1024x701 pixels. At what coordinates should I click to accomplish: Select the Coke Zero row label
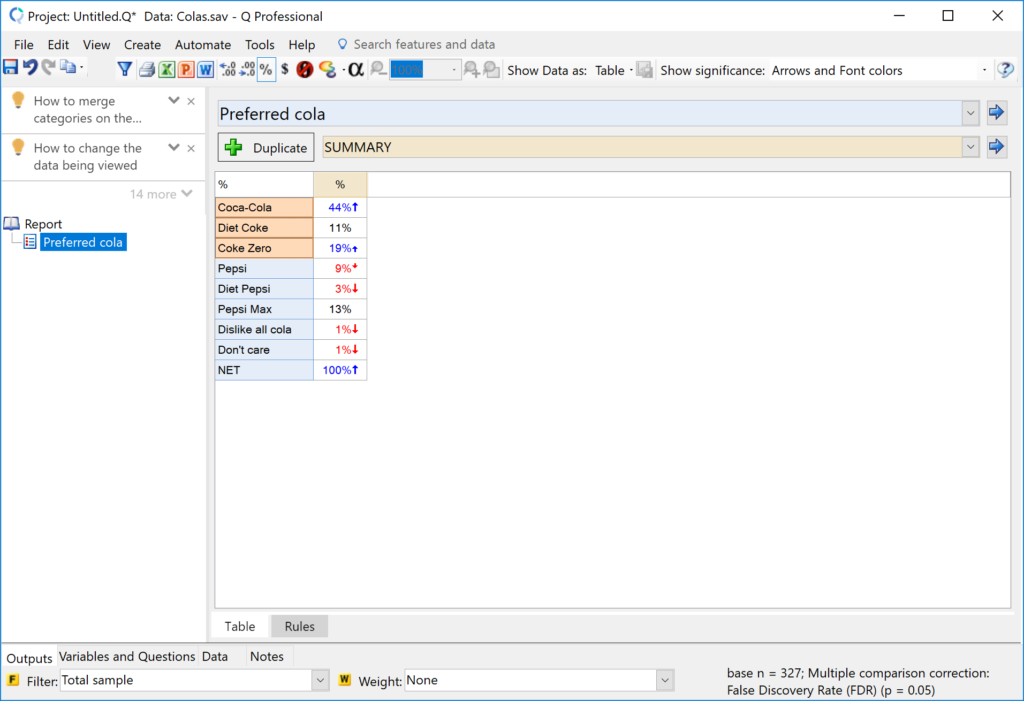(264, 248)
